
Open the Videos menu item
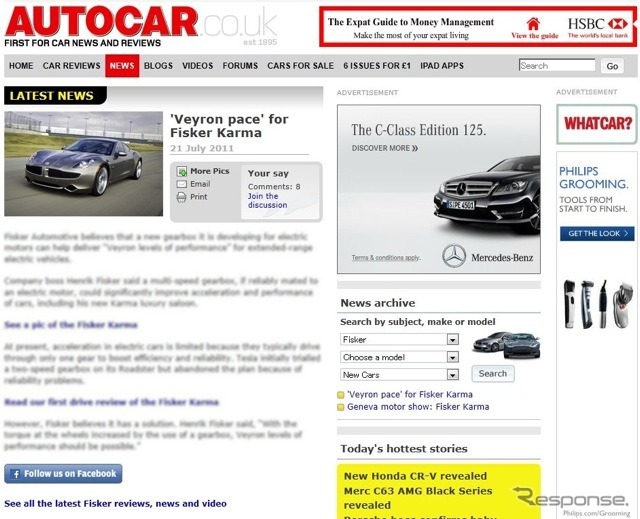point(198,66)
